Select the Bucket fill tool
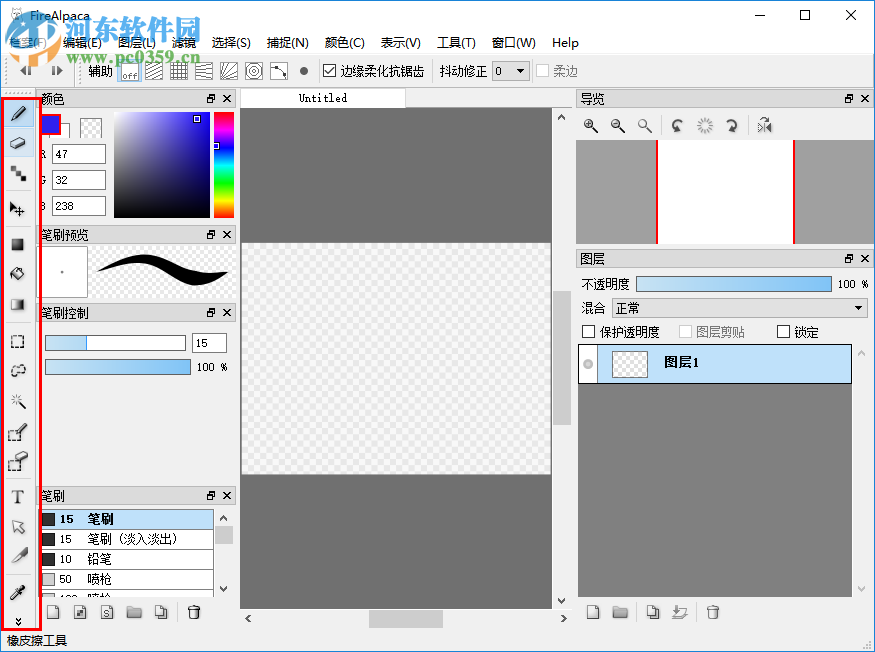Viewport: 875px width, 652px height. [17, 273]
